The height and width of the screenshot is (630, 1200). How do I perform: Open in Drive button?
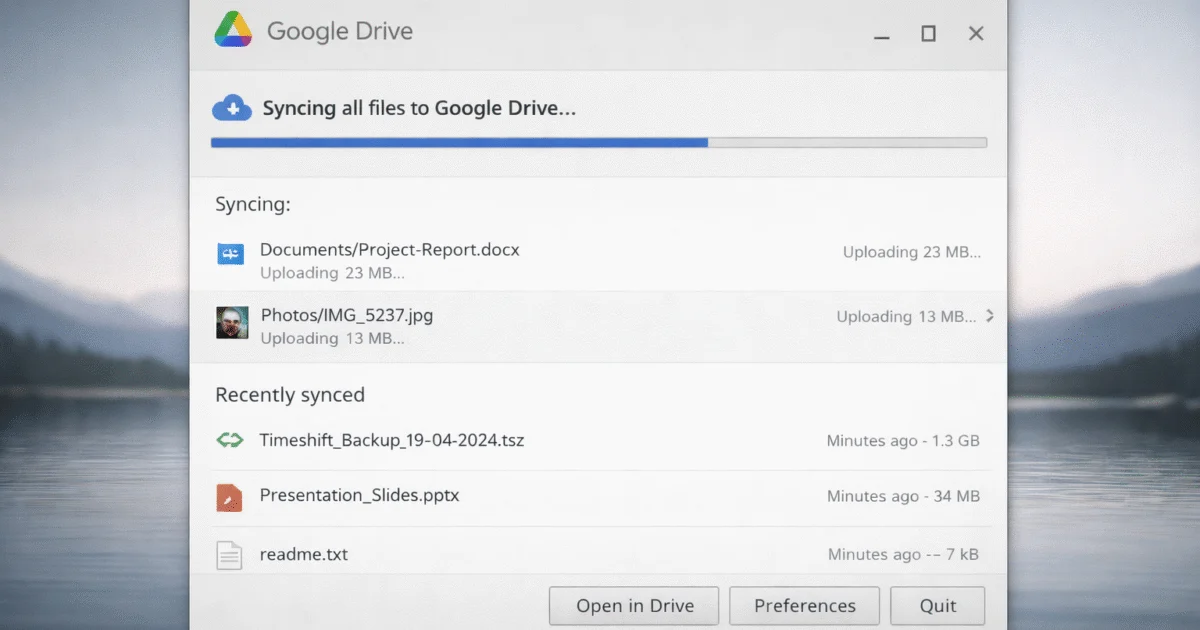(634, 606)
